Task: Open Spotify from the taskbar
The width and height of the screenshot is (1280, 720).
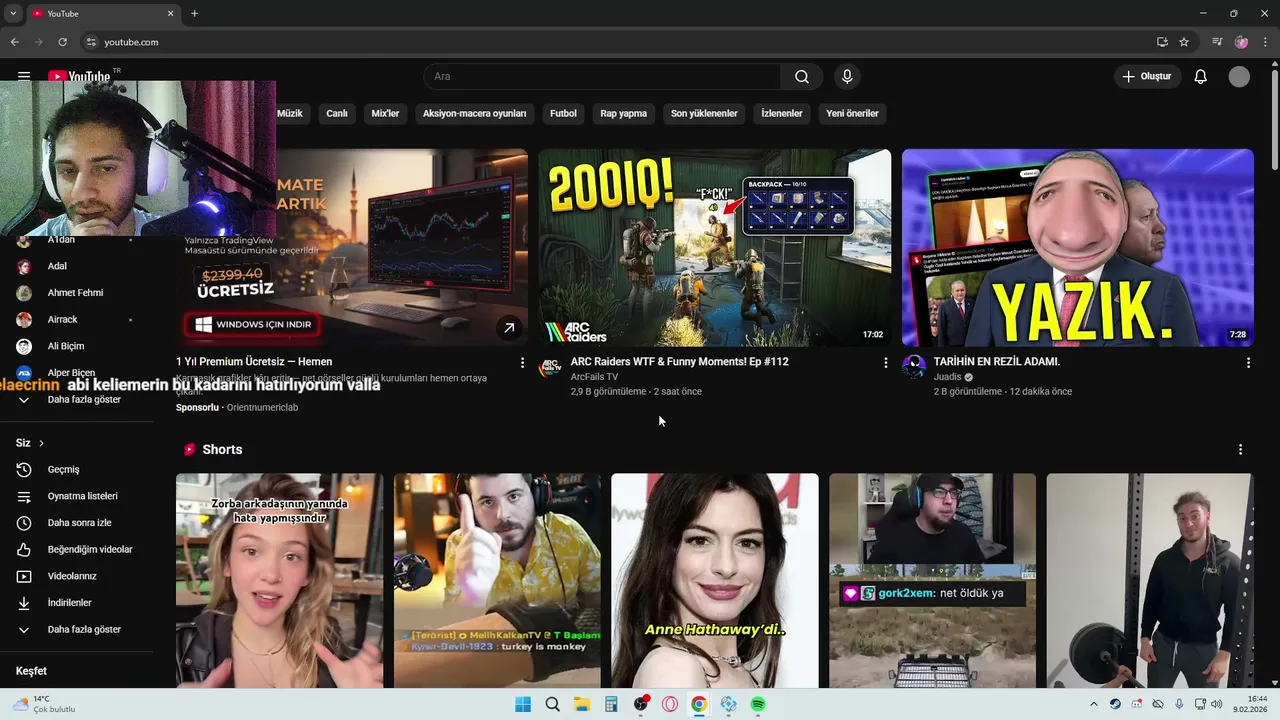Action: (758, 705)
